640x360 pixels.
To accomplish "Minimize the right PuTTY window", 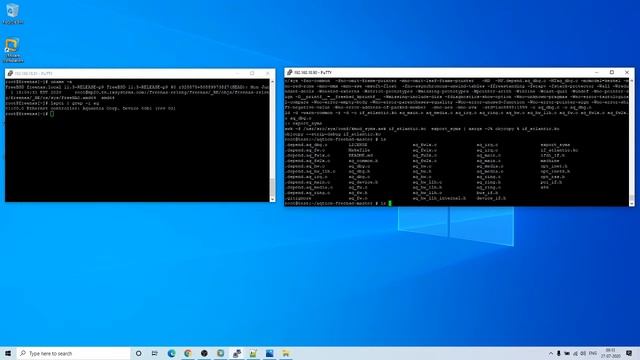I will click(x=596, y=73).
